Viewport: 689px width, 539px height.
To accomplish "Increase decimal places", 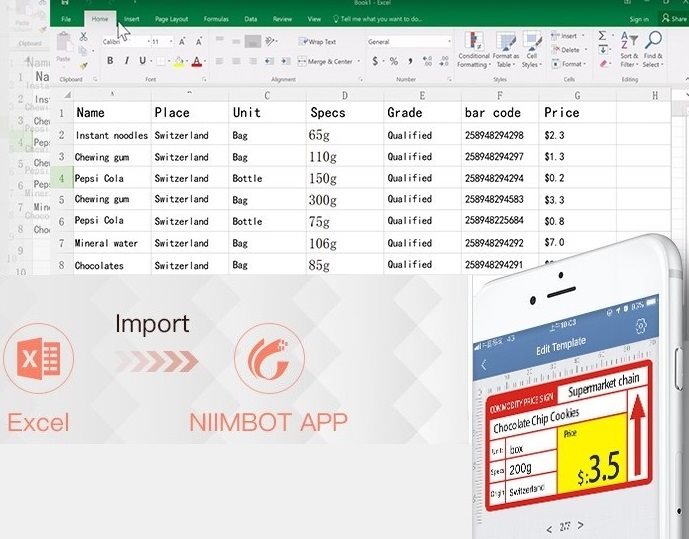I will [427, 61].
